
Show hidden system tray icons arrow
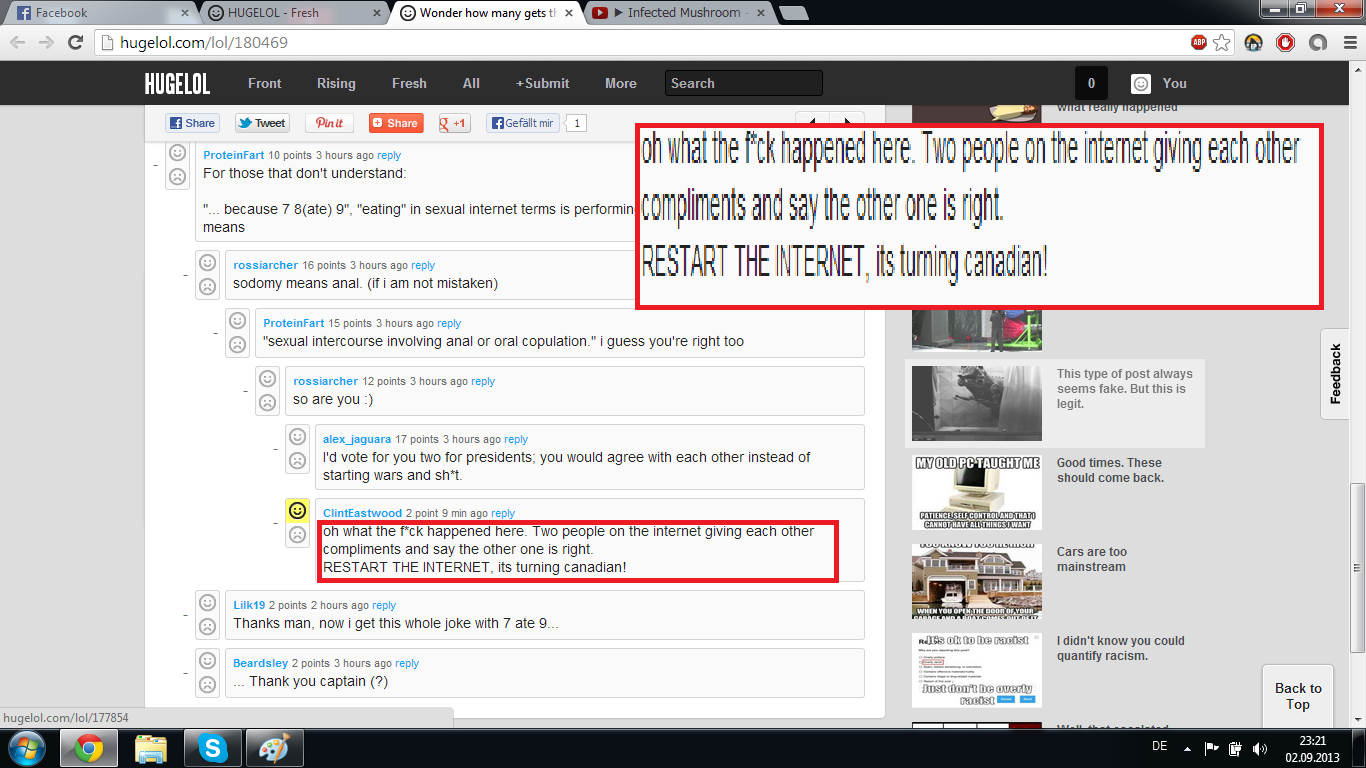(x=1187, y=748)
